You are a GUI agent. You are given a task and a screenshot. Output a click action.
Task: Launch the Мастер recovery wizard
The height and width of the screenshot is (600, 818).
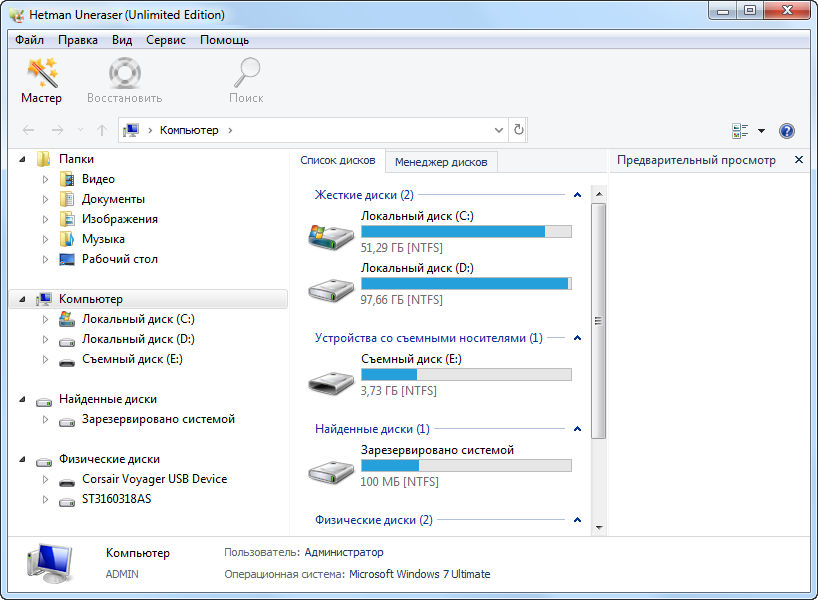[x=41, y=80]
